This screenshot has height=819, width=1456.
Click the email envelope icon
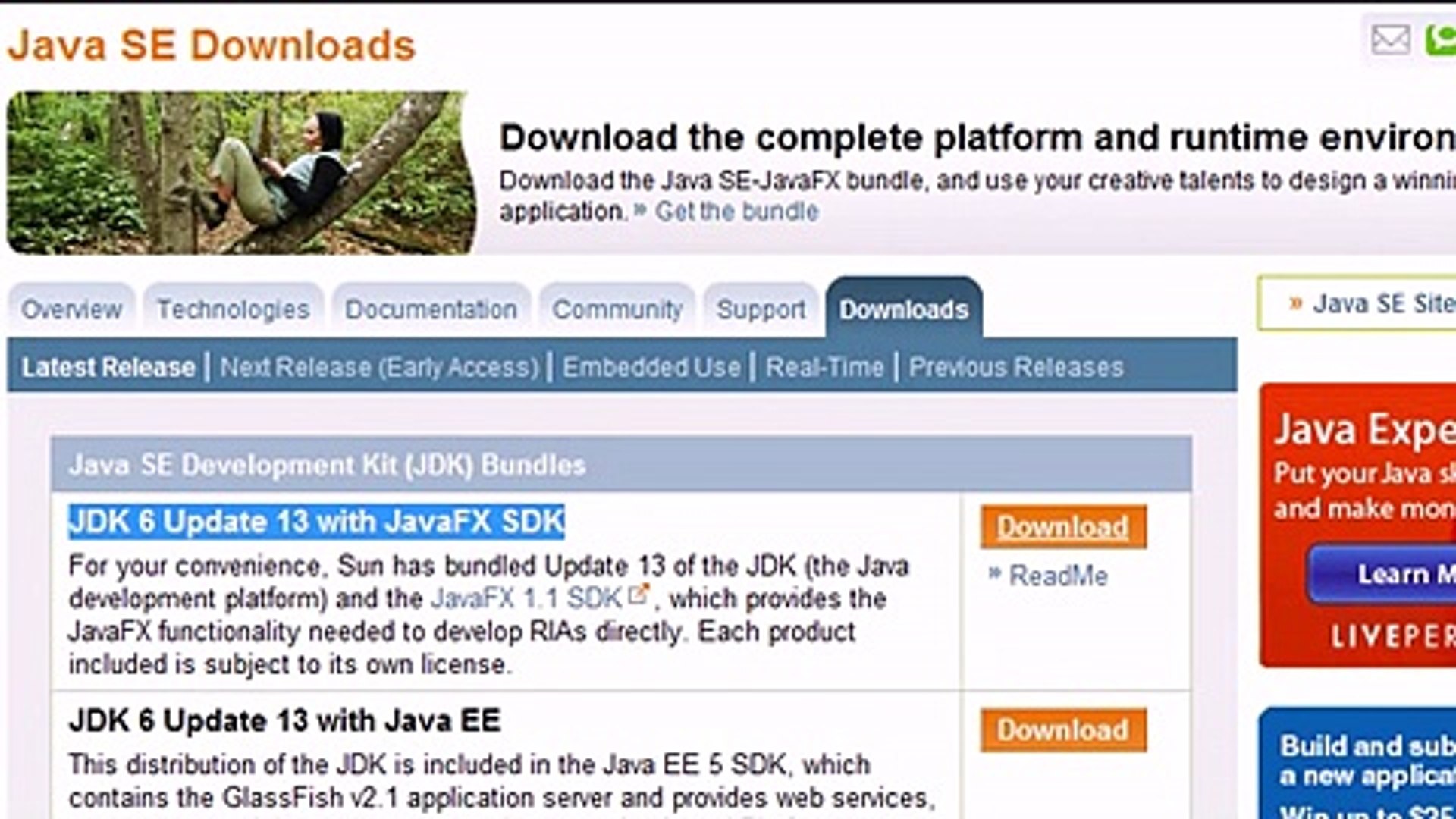(1390, 39)
